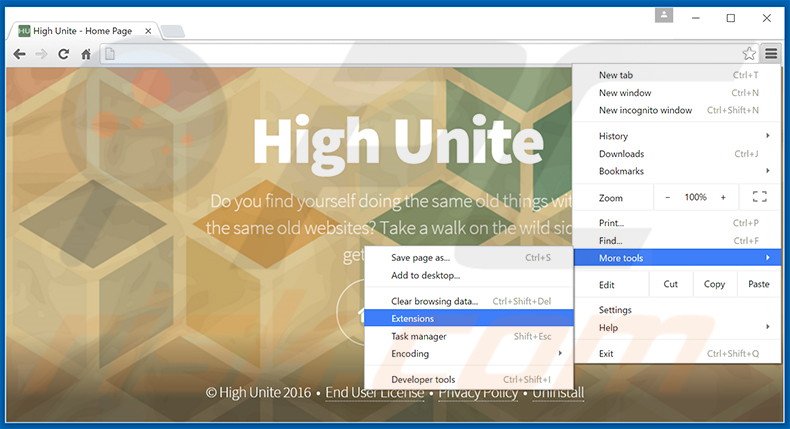
Task: Expand the Bookmarks submenu
Action: click(677, 171)
